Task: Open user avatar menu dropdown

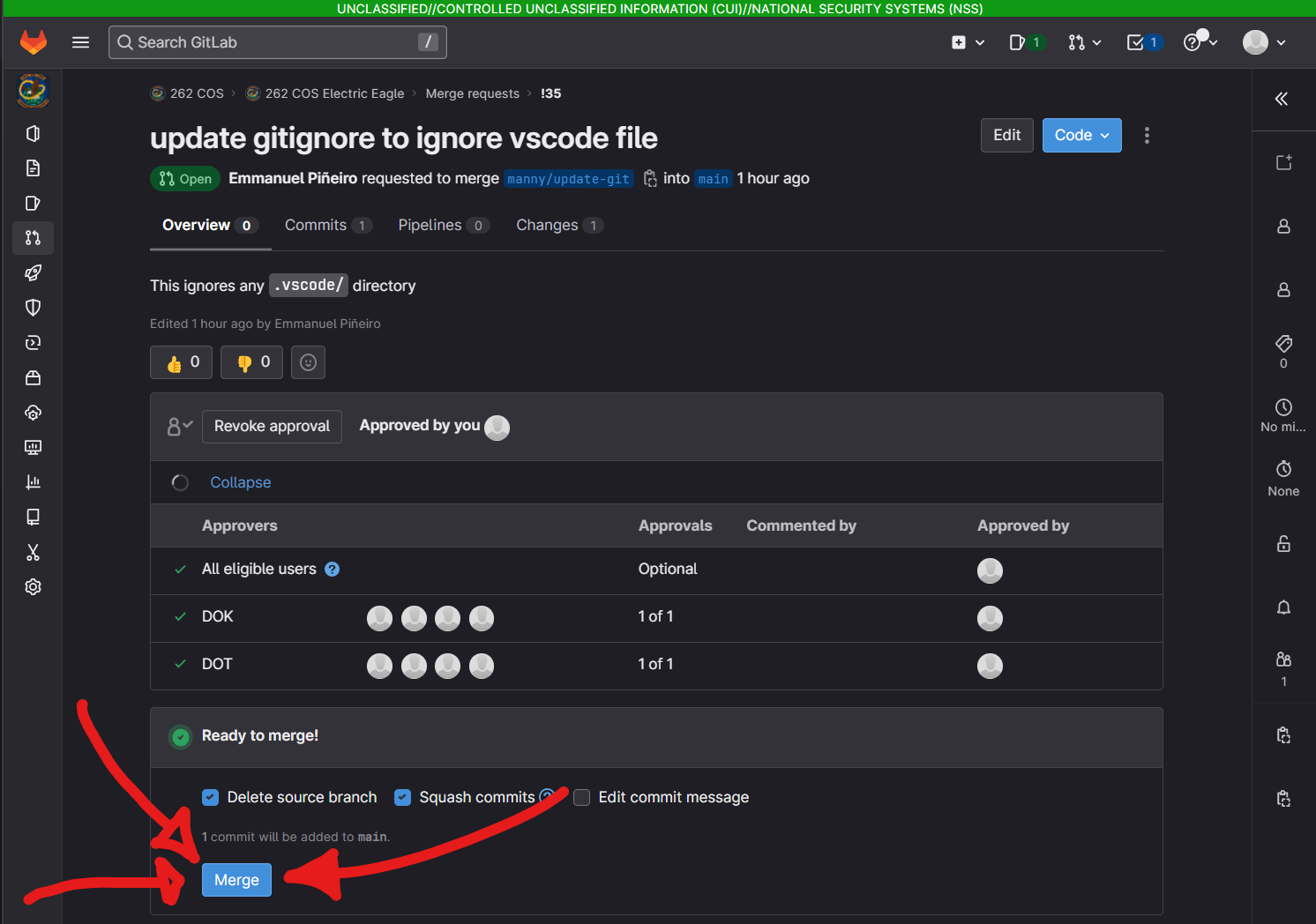Action: [1264, 42]
